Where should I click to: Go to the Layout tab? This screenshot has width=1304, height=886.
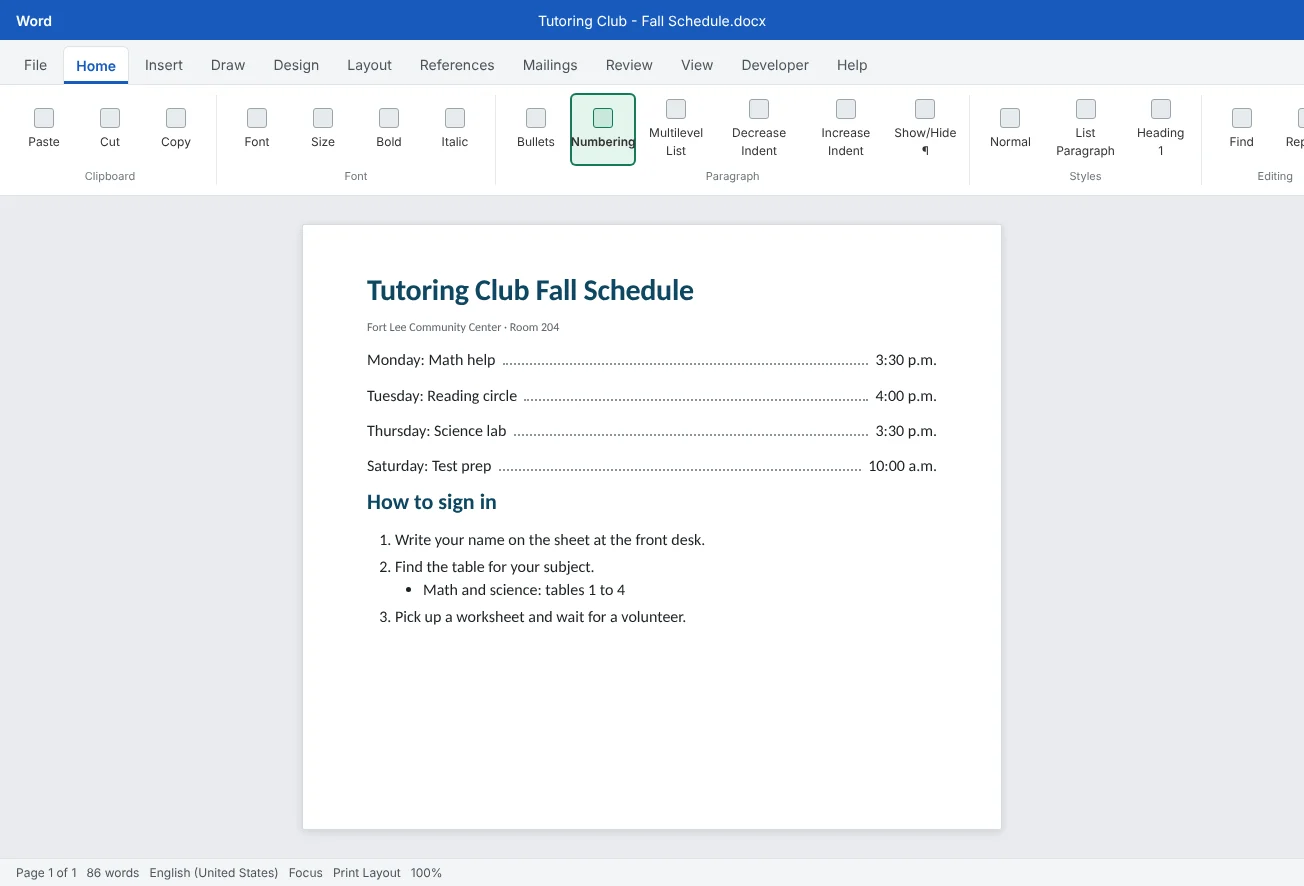[x=369, y=65]
